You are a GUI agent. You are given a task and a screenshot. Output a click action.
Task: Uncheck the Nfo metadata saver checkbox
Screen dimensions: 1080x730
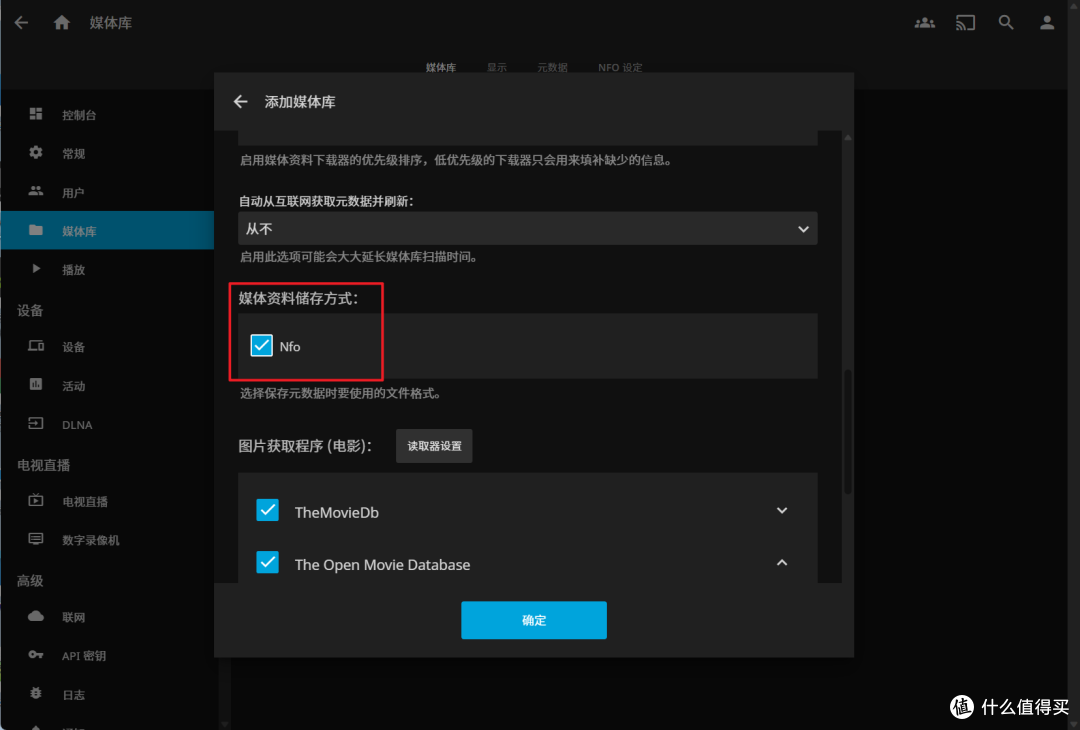point(262,346)
